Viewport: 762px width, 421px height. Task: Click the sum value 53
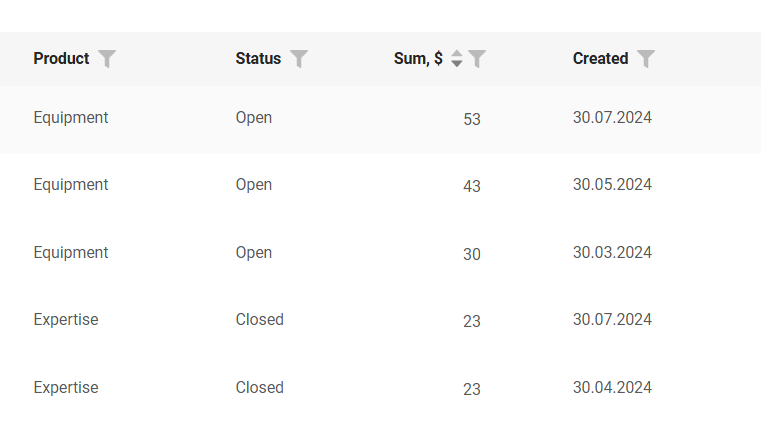coord(472,120)
